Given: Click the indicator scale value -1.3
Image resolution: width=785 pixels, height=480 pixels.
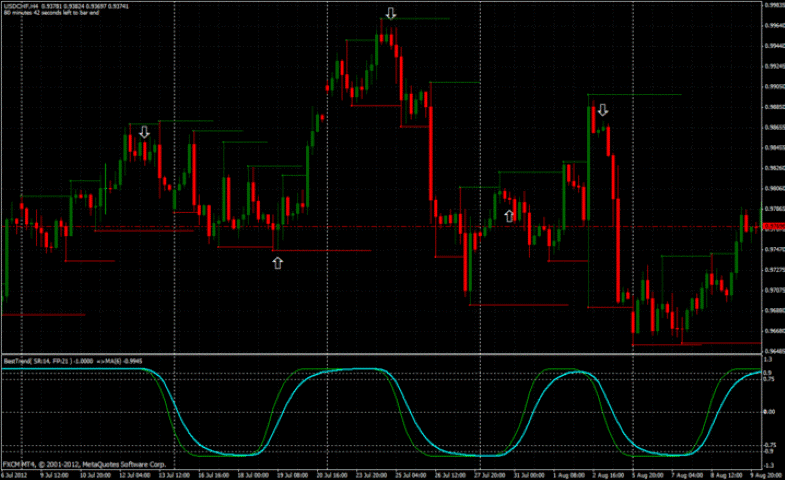Looking at the screenshot, I should click(x=768, y=466).
